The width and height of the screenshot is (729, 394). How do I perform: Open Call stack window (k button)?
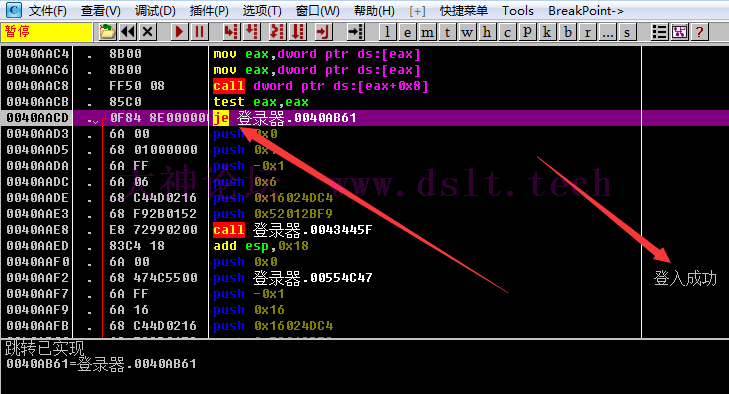coord(547,32)
